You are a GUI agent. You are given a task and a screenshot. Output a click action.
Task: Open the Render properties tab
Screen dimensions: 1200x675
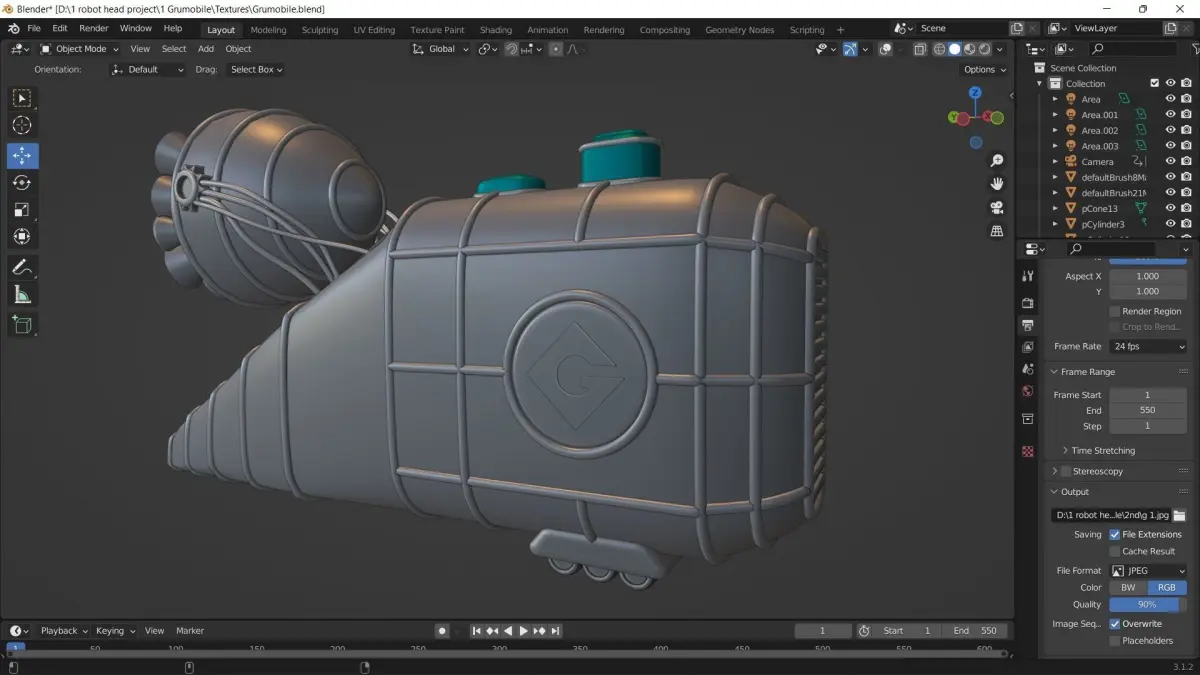[x=1027, y=303]
